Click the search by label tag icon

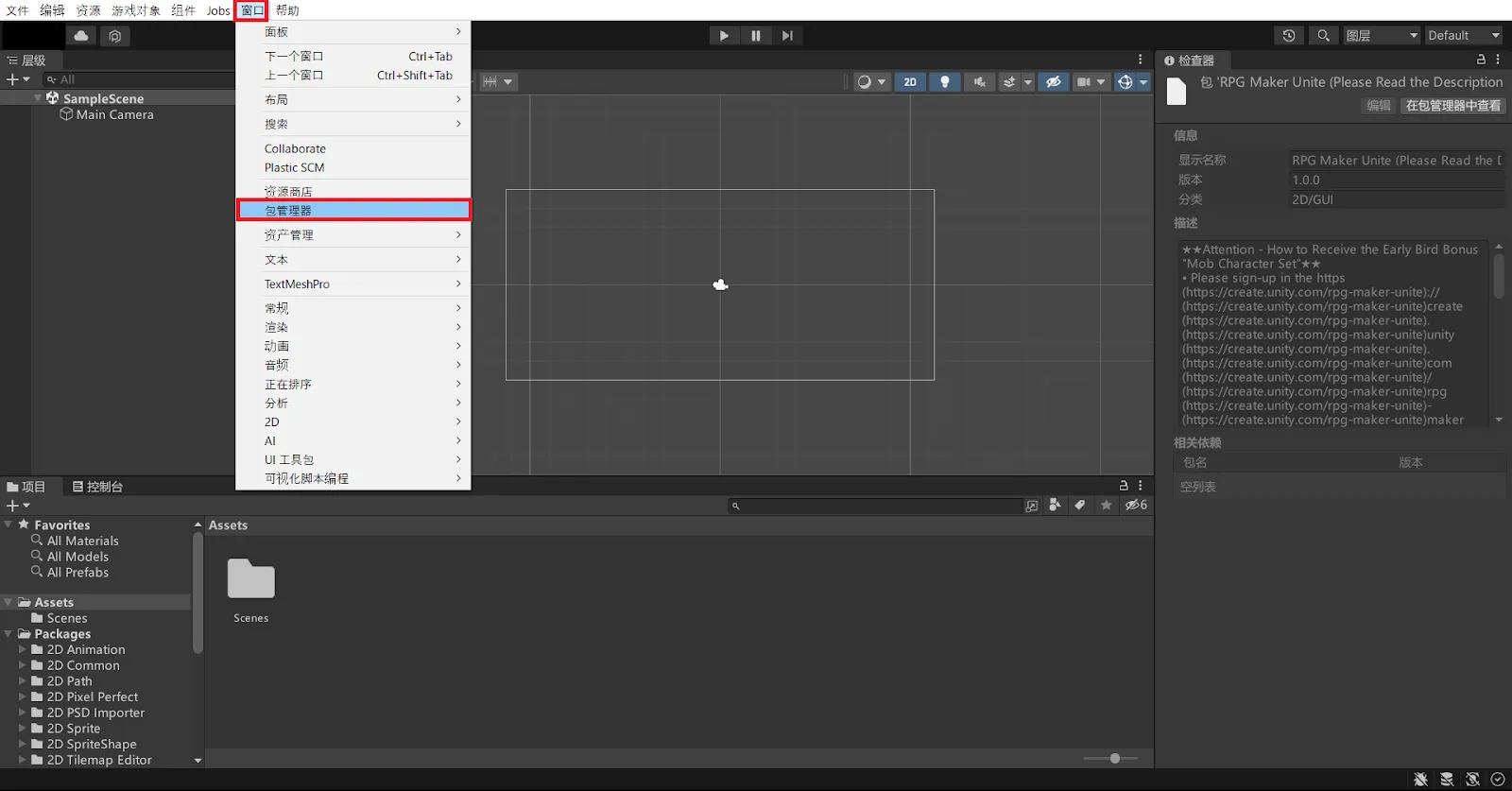[1080, 506]
